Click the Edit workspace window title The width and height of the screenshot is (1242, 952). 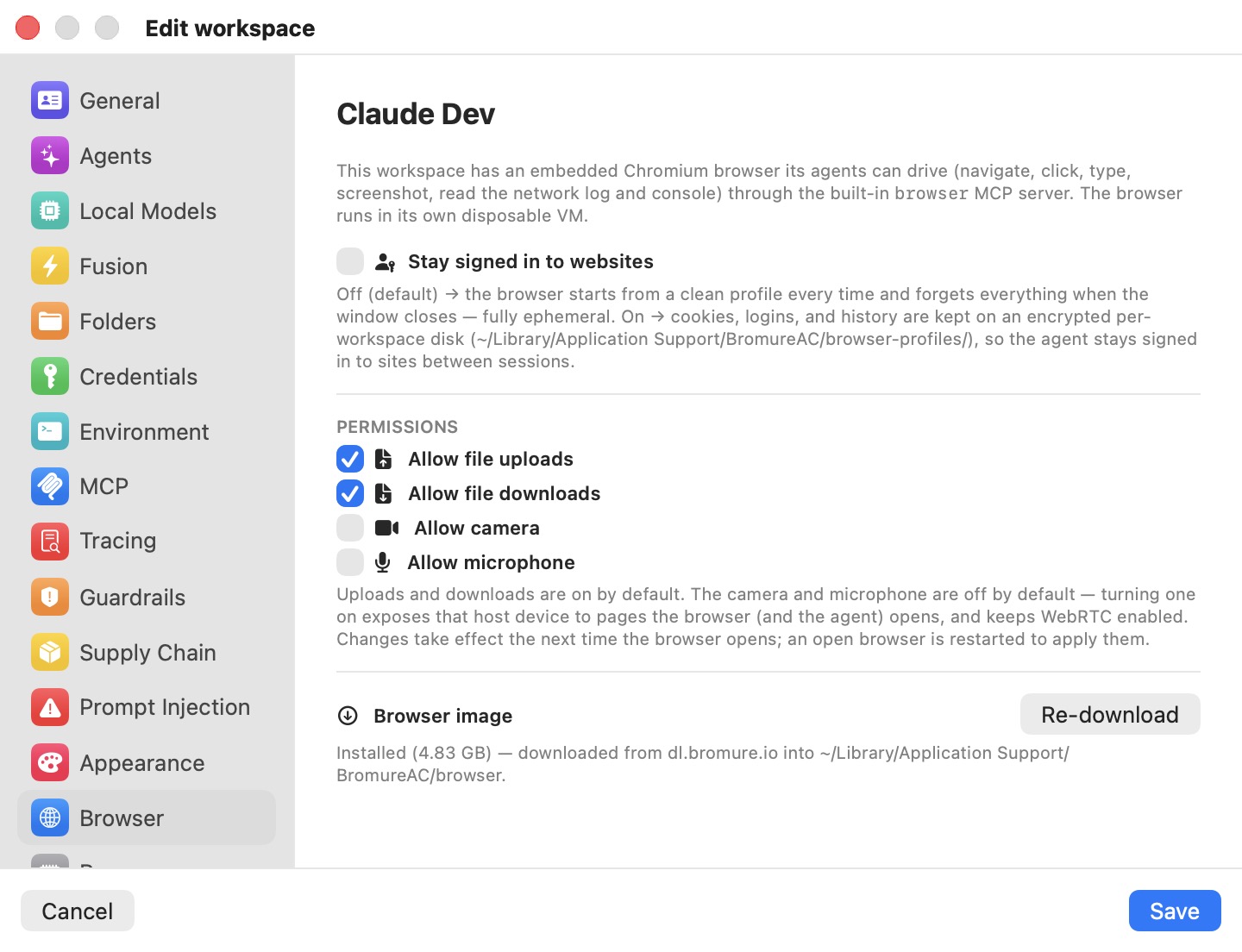tap(230, 28)
